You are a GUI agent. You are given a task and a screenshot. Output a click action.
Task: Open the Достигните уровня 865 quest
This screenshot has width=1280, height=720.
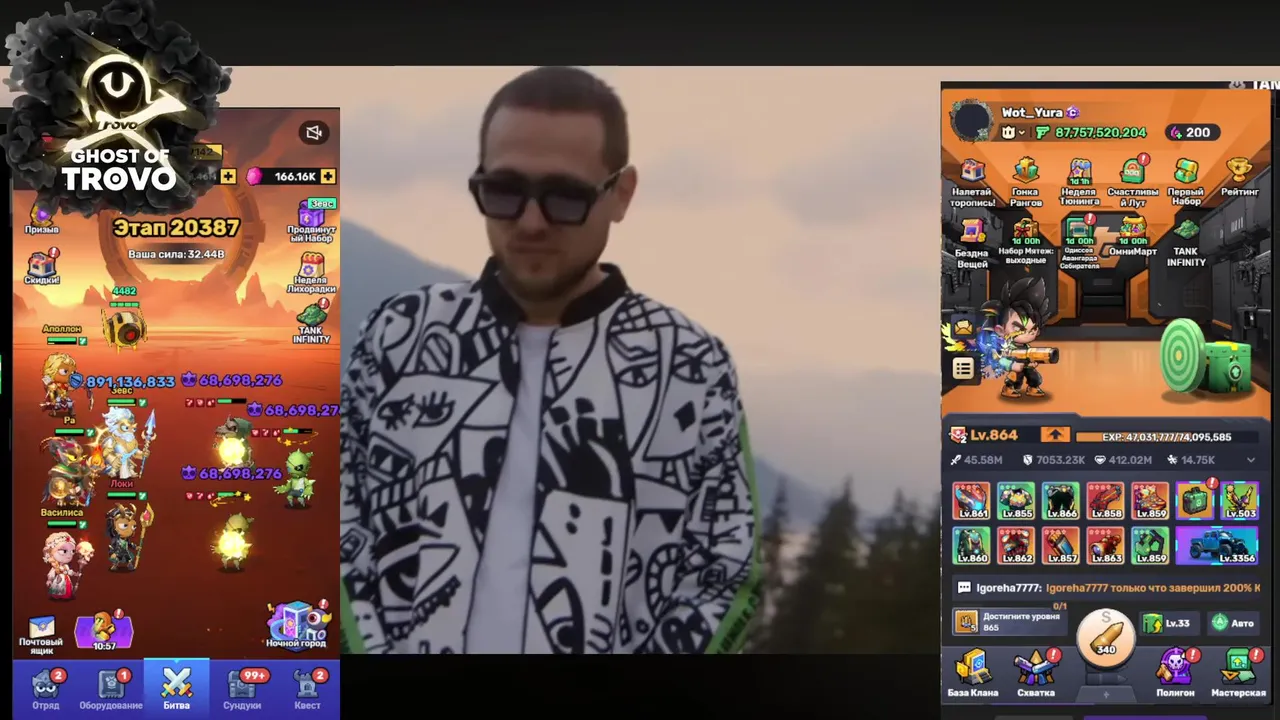1008,622
